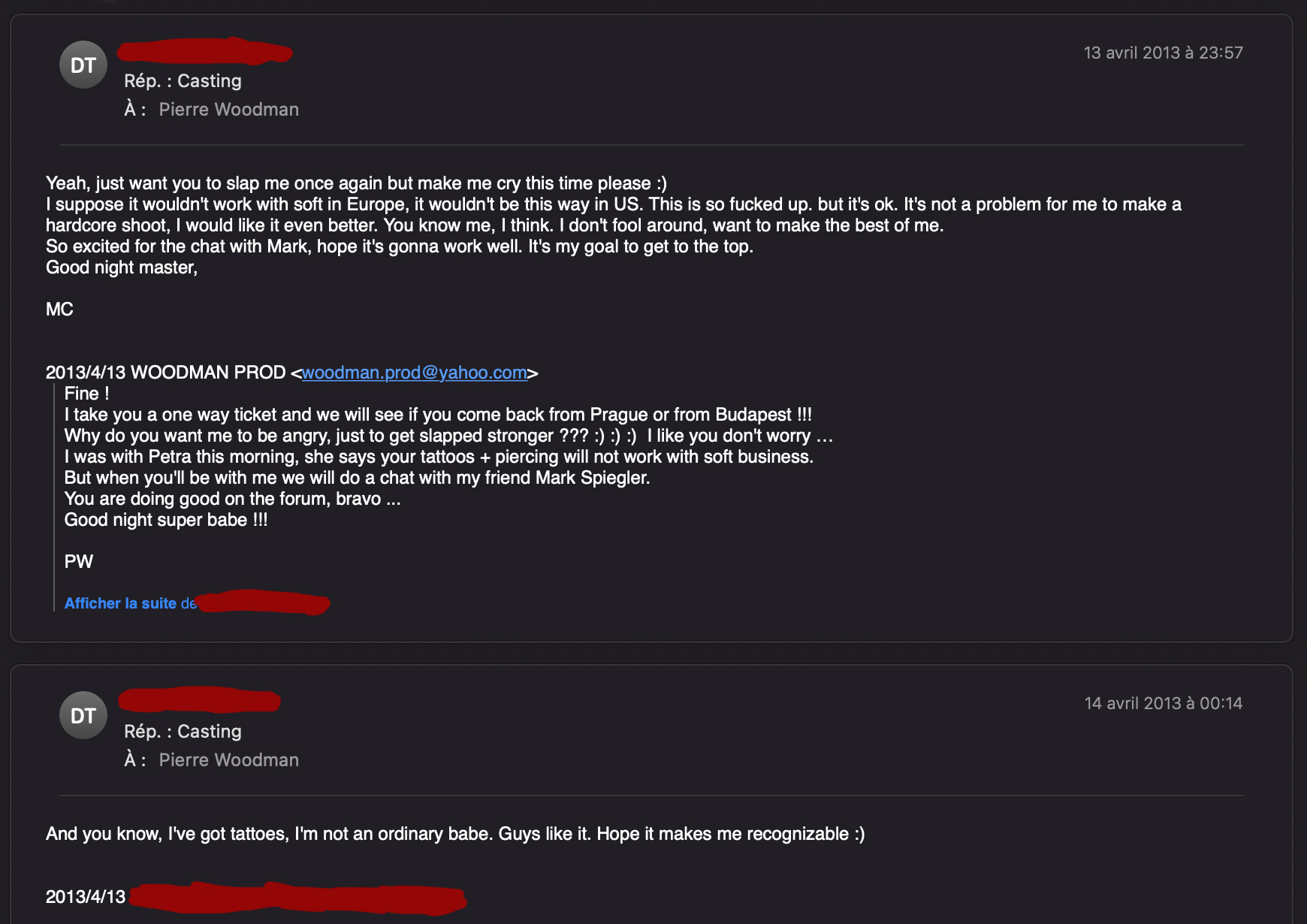Image resolution: width=1307 pixels, height=924 pixels.
Task: Click the "2013/4/13 WOODMAN PROD" quote header
Action: pos(165,373)
